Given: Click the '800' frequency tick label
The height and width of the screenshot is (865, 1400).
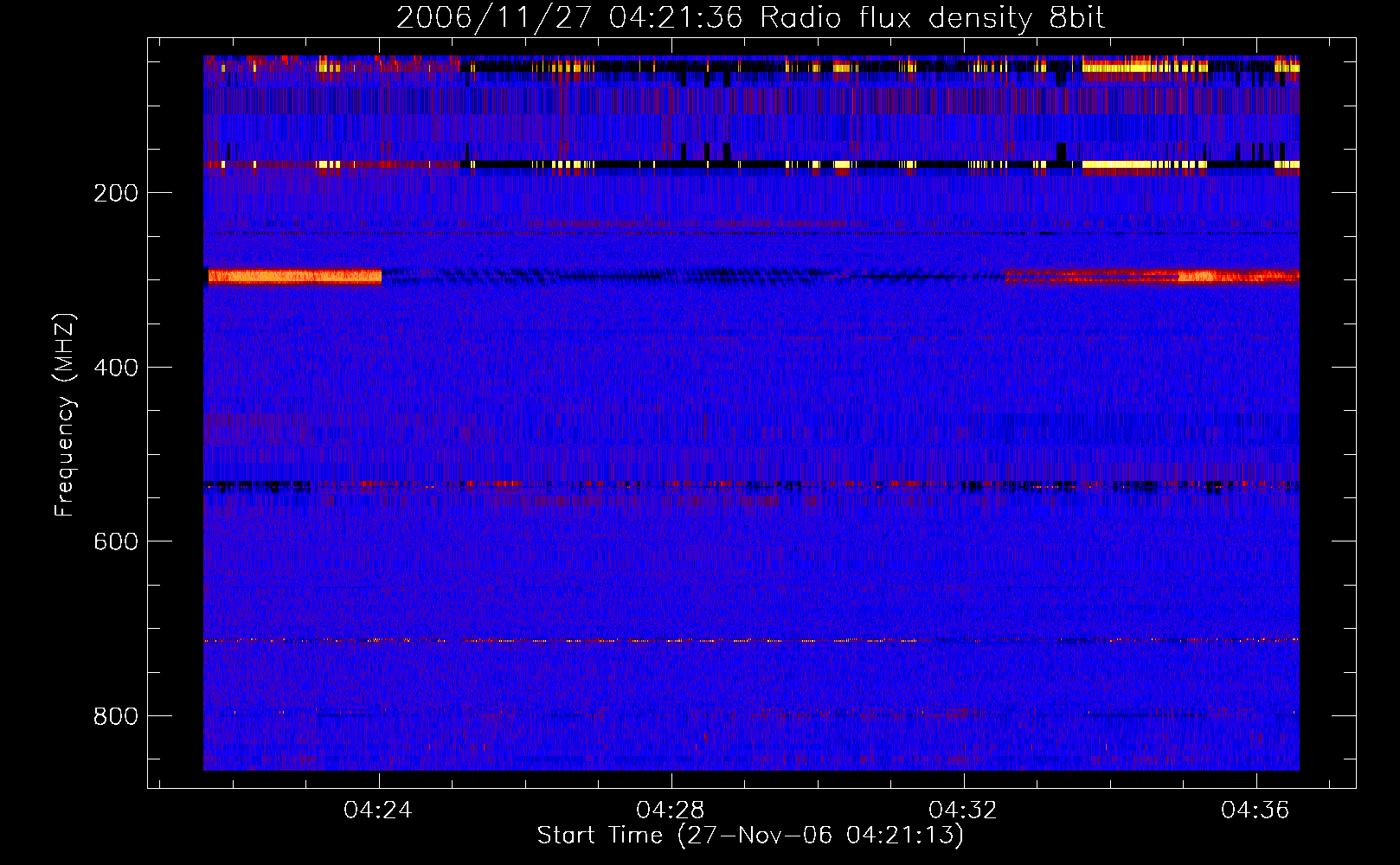Looking at the screenshot, I should (x=116, y=716).
